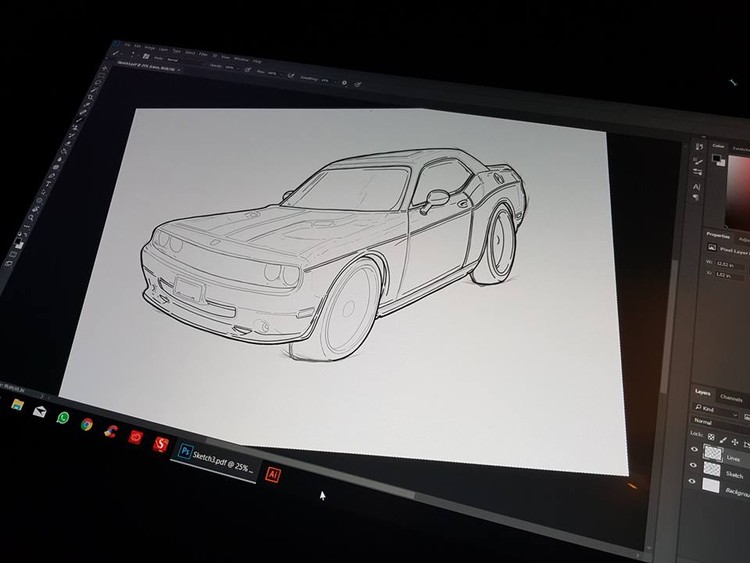Select the Move tool in the toolbar
The height and width of the screenshot is (563, 750).
pos(105,68)
